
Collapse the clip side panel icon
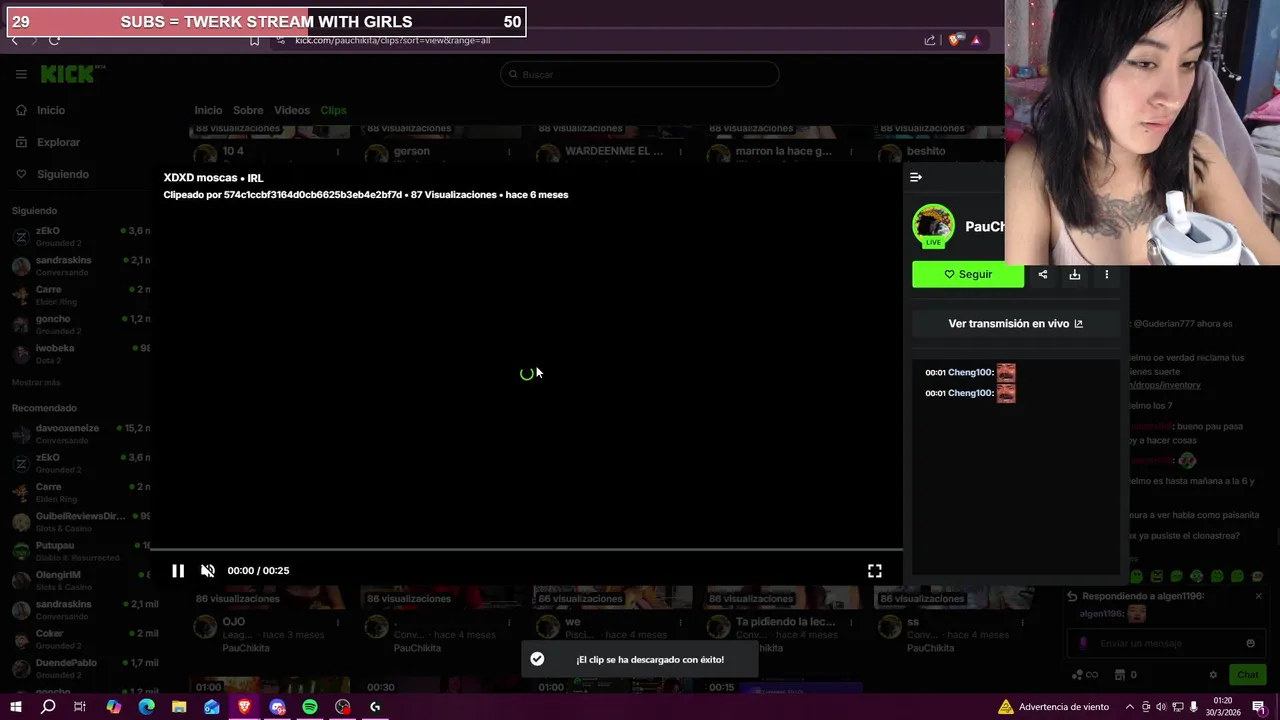click(916, 177)
